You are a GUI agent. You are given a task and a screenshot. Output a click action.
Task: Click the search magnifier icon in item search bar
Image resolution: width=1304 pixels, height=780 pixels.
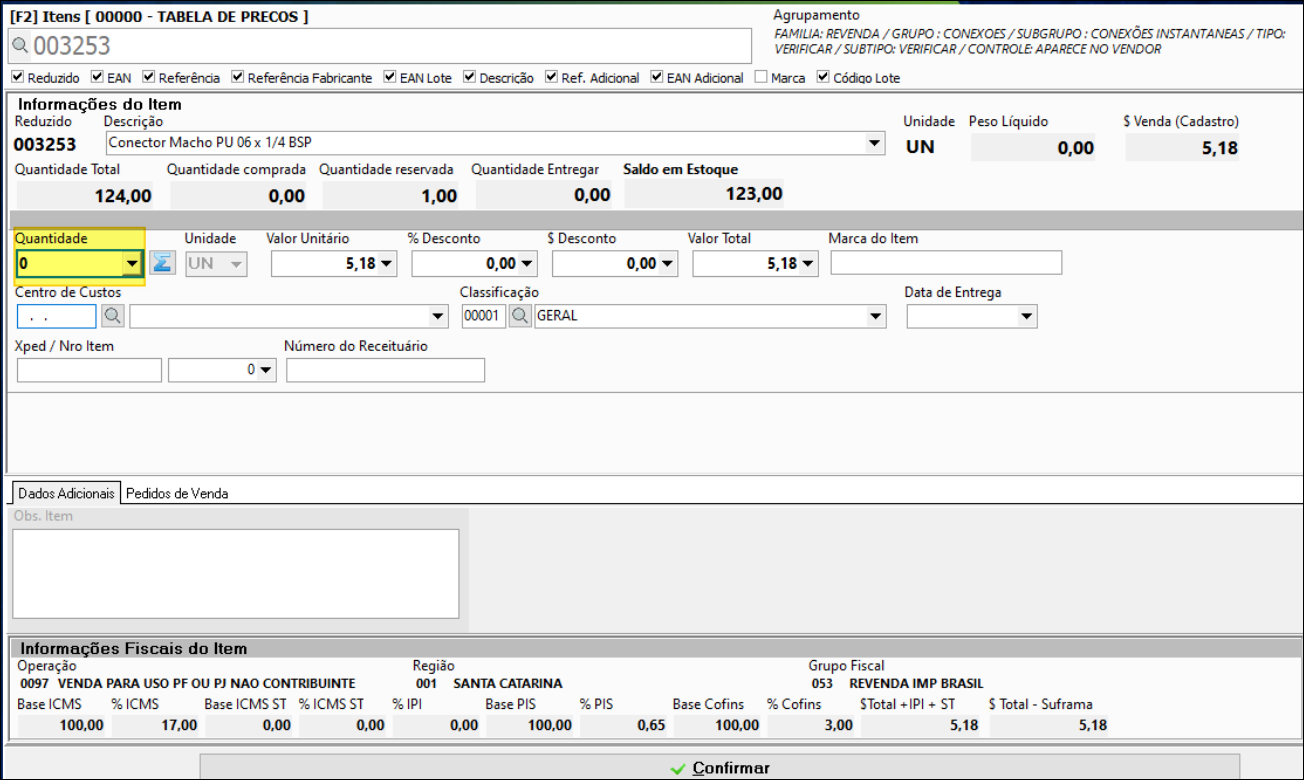pyautogui.click(x=20, y=45)
